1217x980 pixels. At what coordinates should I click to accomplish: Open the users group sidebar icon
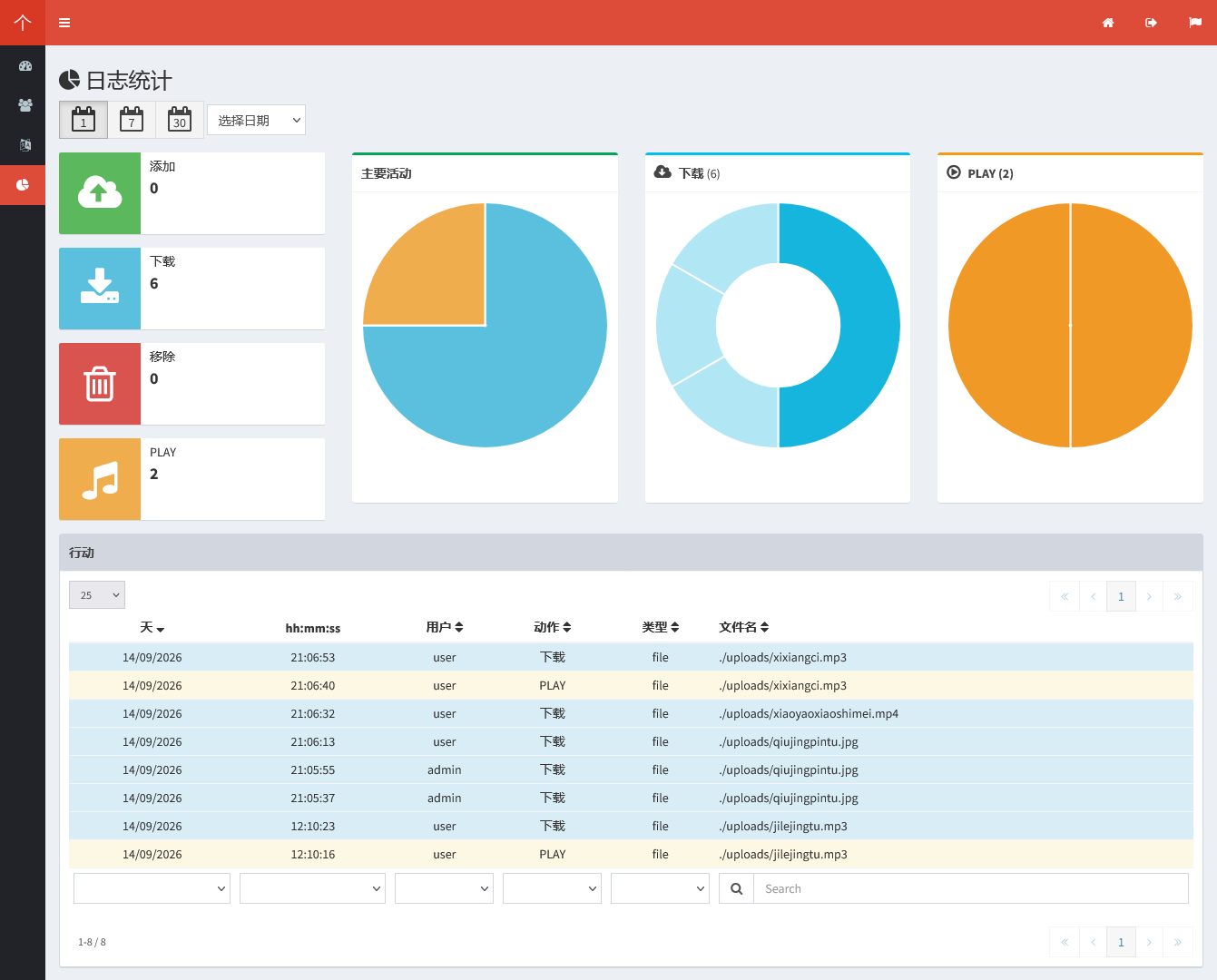tap(25, 105)
